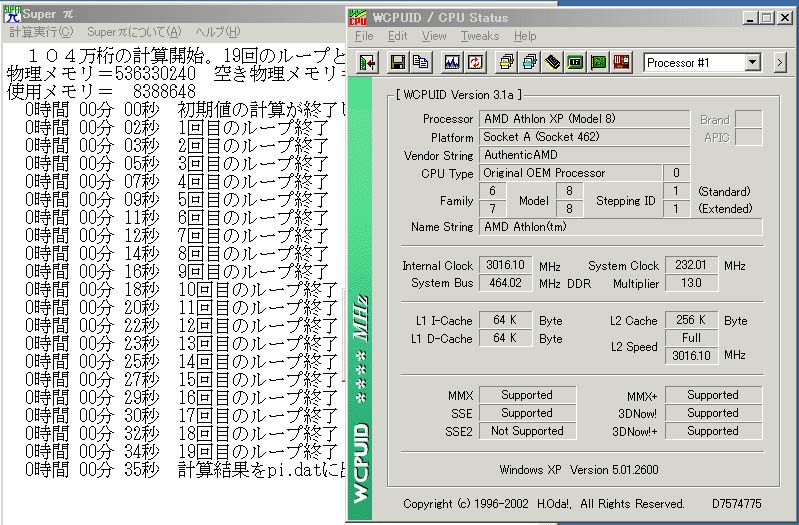Open the File menu in WCPUID
This screenshot has width=799, height=525.
364,36
